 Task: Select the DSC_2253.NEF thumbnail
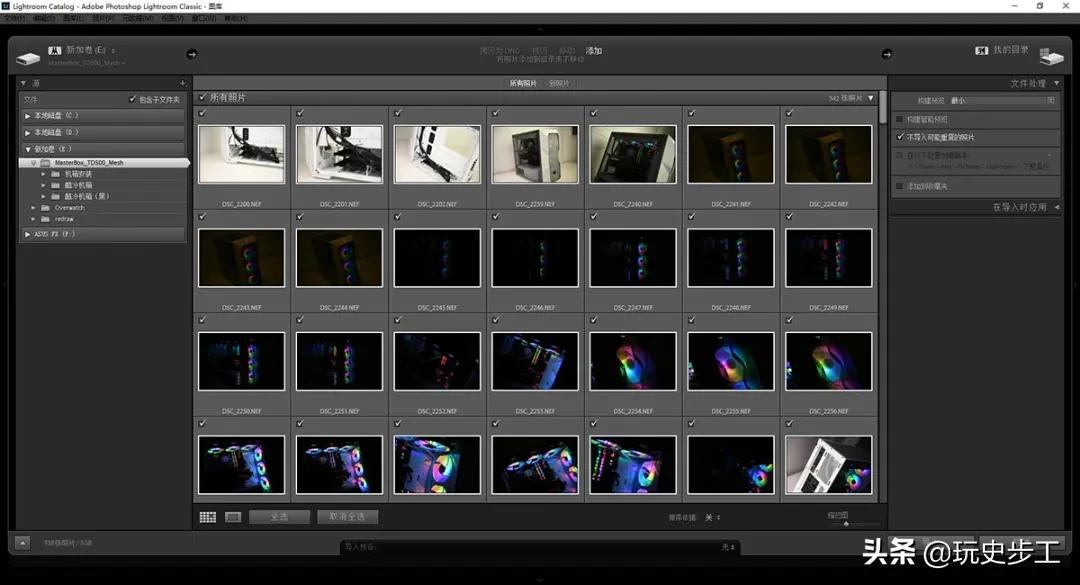click(x=534, y=361)
